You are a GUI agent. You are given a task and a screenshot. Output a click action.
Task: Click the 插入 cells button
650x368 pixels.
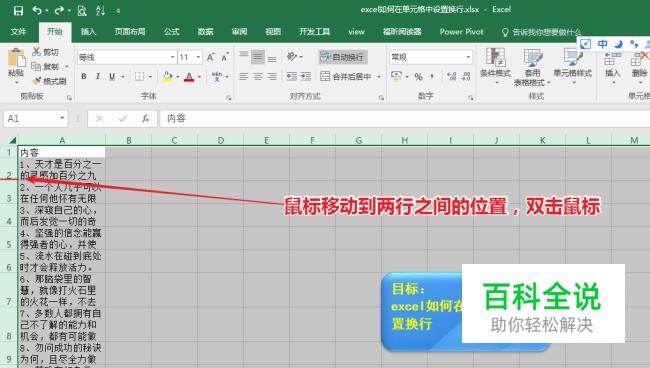pyautogui.click(x=612, y=67)
